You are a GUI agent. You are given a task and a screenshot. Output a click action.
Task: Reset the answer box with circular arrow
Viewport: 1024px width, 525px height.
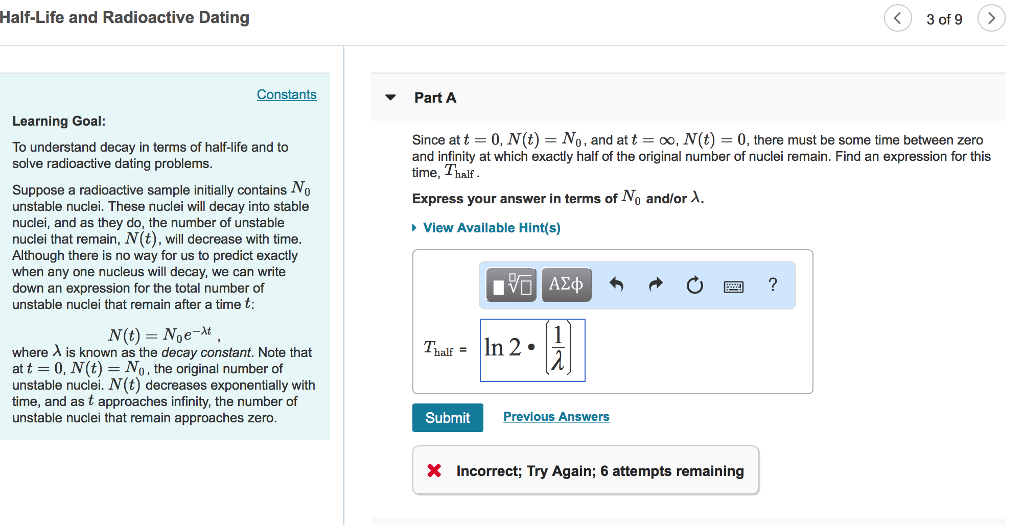pyautogui.click(x=695, y=285)
